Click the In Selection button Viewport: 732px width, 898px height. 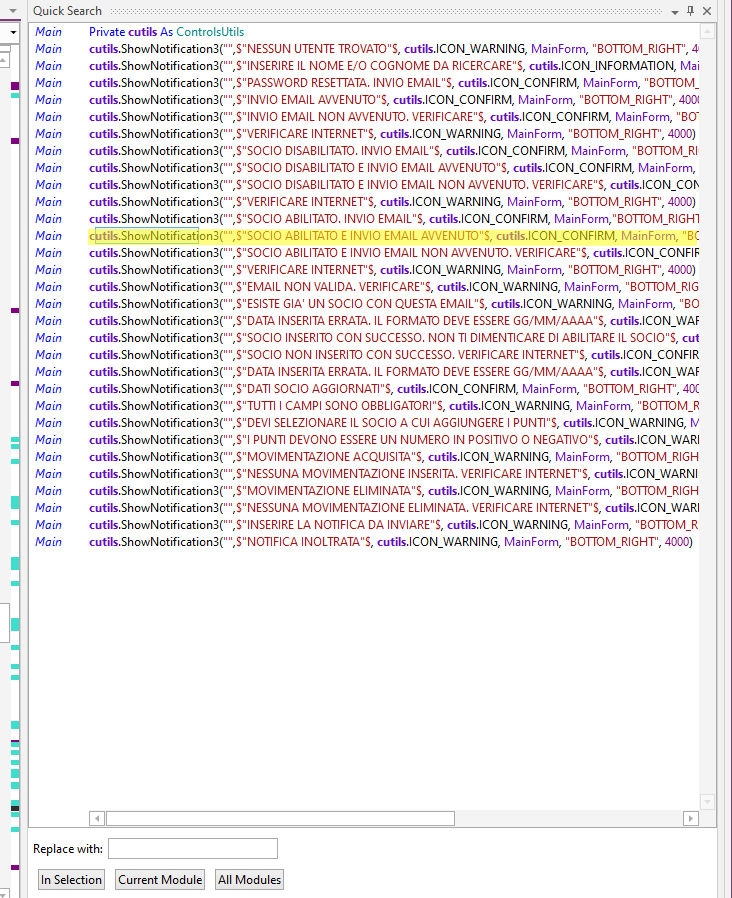click(71, 880)
